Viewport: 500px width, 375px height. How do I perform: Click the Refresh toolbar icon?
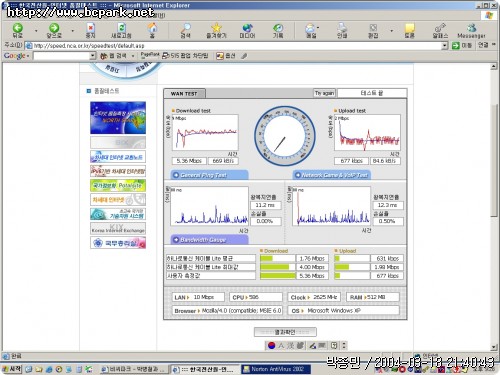121,30
